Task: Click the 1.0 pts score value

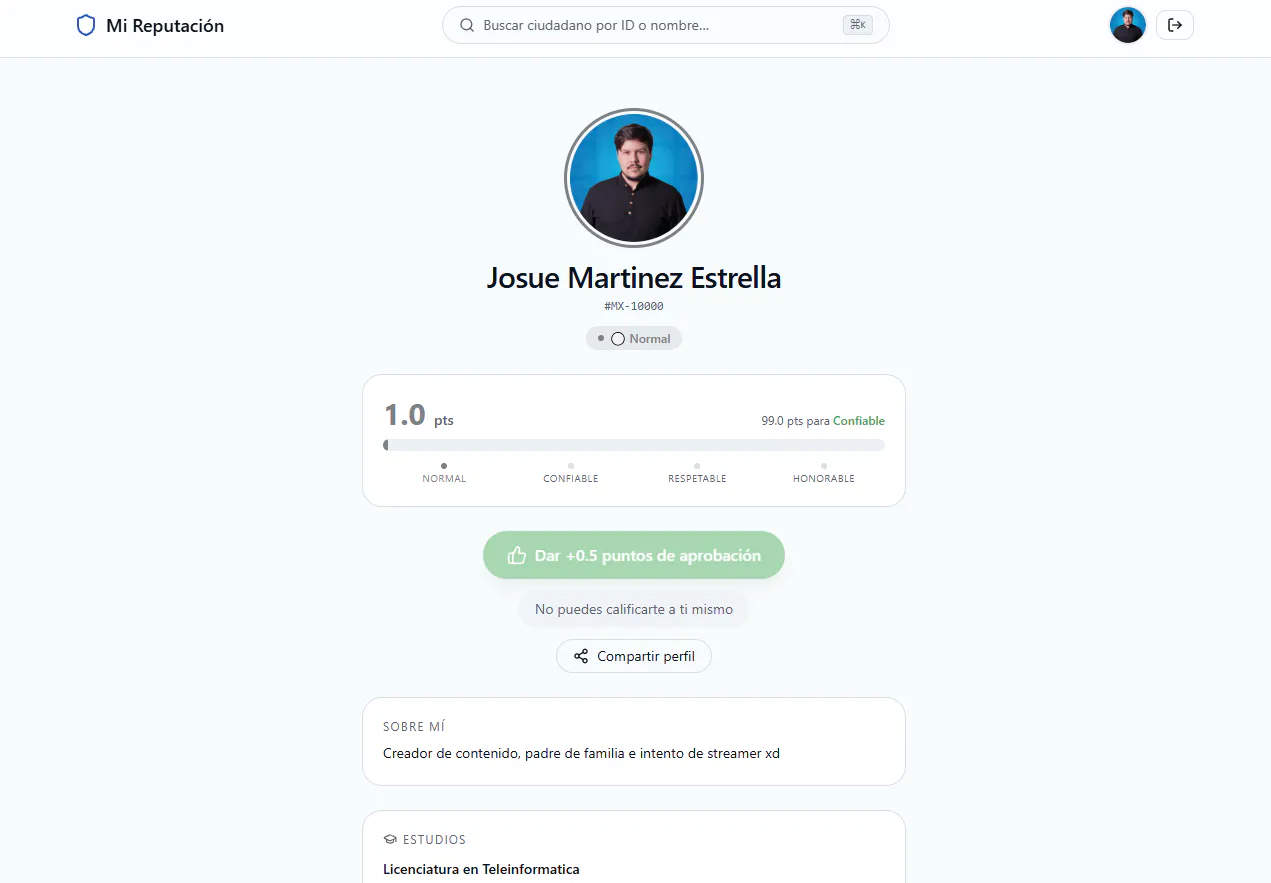Action: (419, 415)
